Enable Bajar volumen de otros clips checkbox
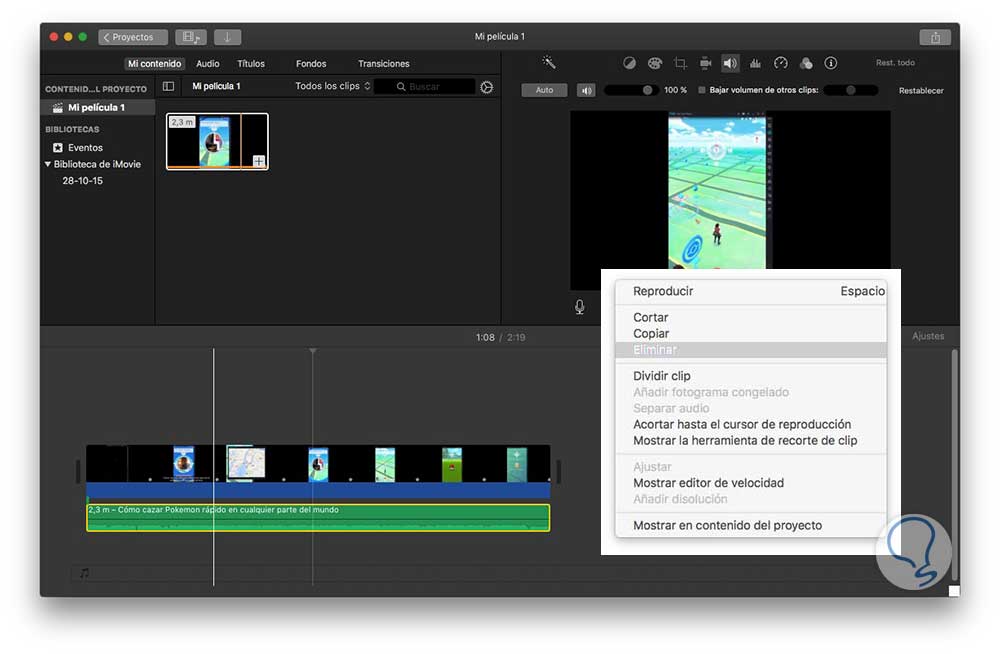The image size is (1000, 654). point(702,90)
